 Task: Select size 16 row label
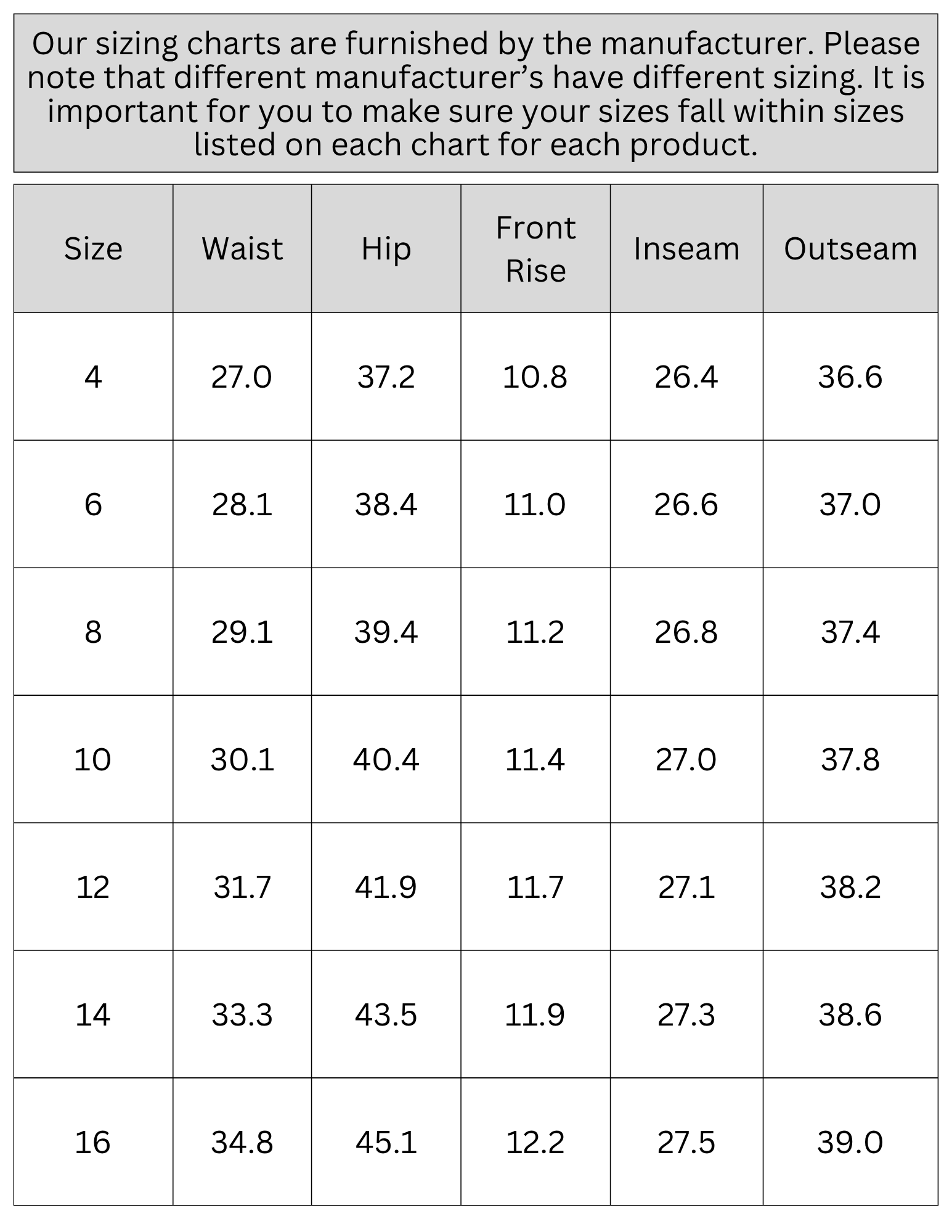click(92, 1143)
